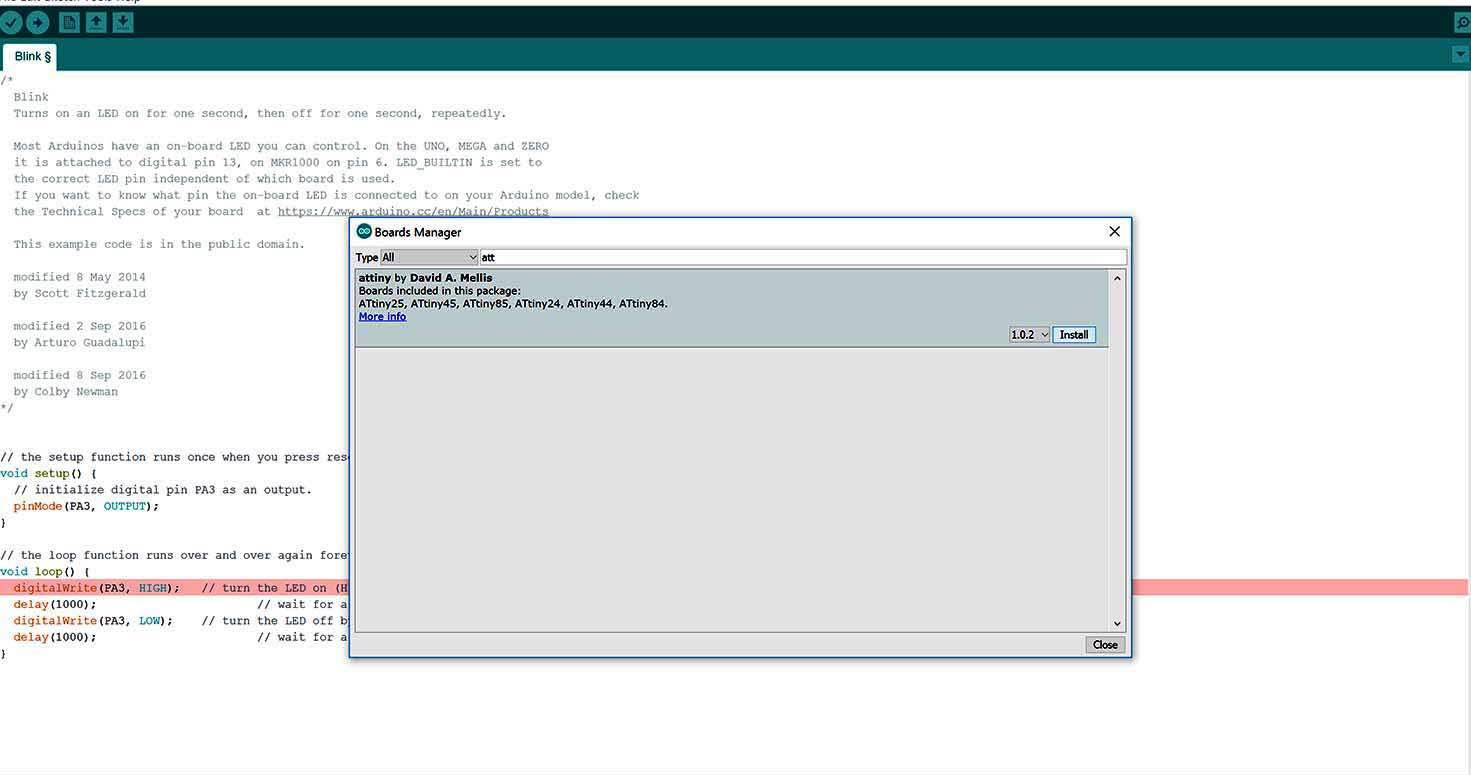1471x775 pixels.
Task: Click the Boards Manager scrollbar down arrow
Action: point(1117,623)
